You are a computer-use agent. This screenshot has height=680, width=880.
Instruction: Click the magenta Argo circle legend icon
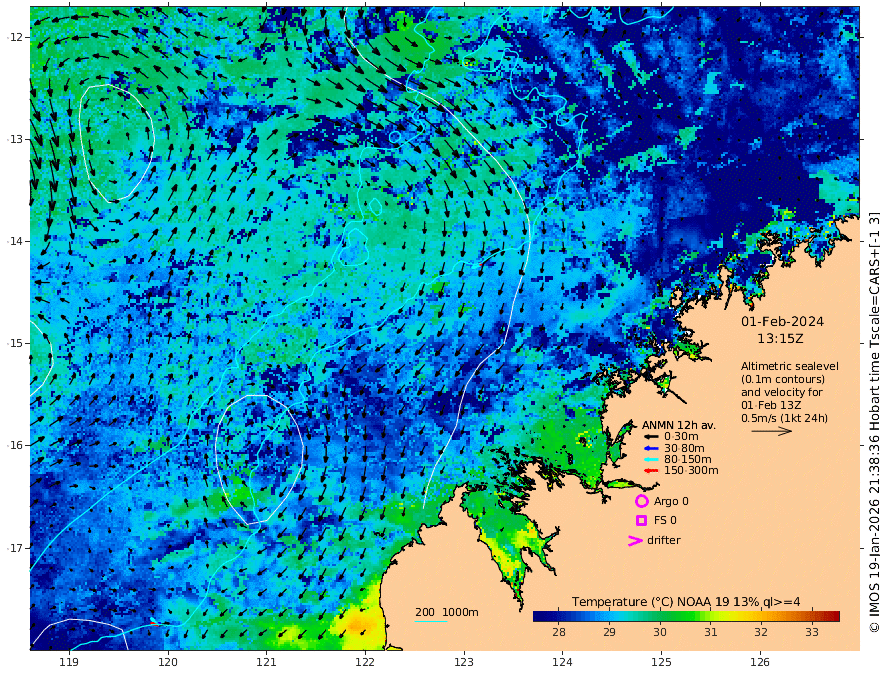coord(641,501)
